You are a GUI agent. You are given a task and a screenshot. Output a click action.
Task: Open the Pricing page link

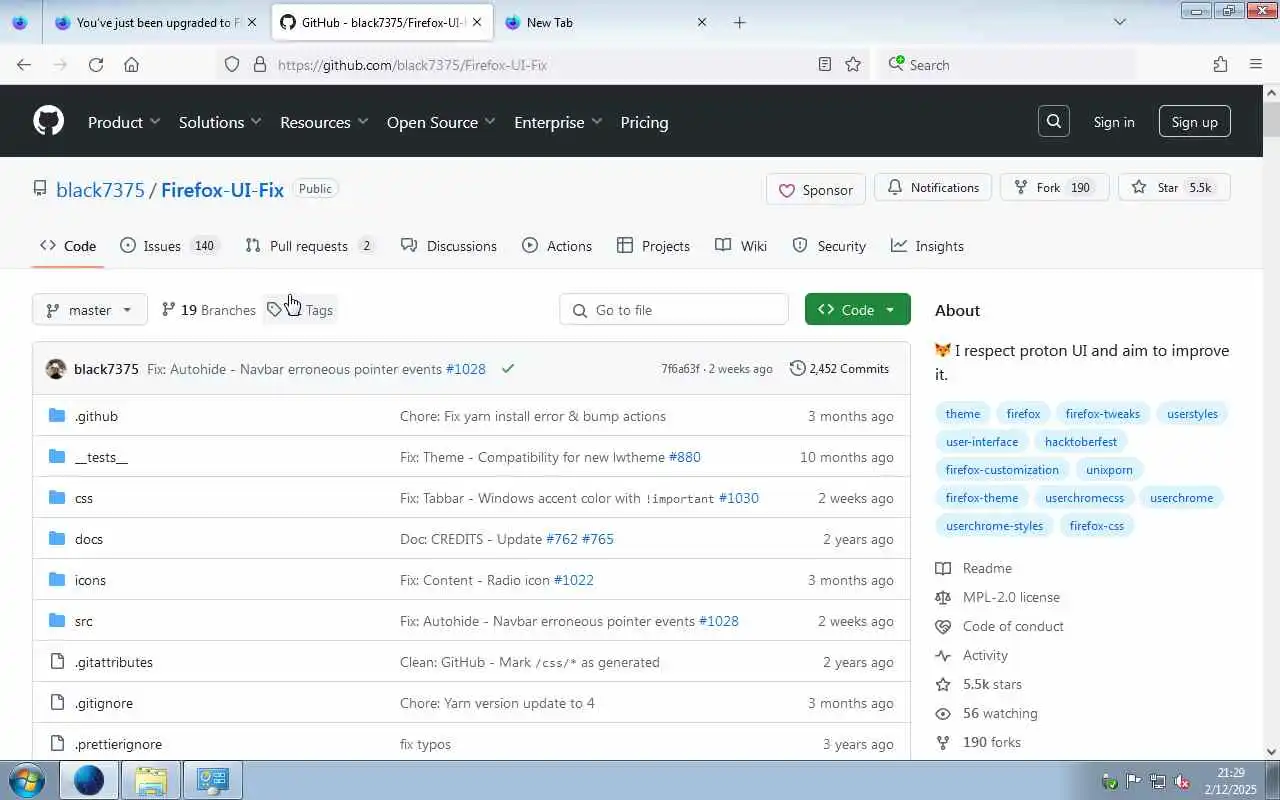pyautogui.click(x=644, y=122)
